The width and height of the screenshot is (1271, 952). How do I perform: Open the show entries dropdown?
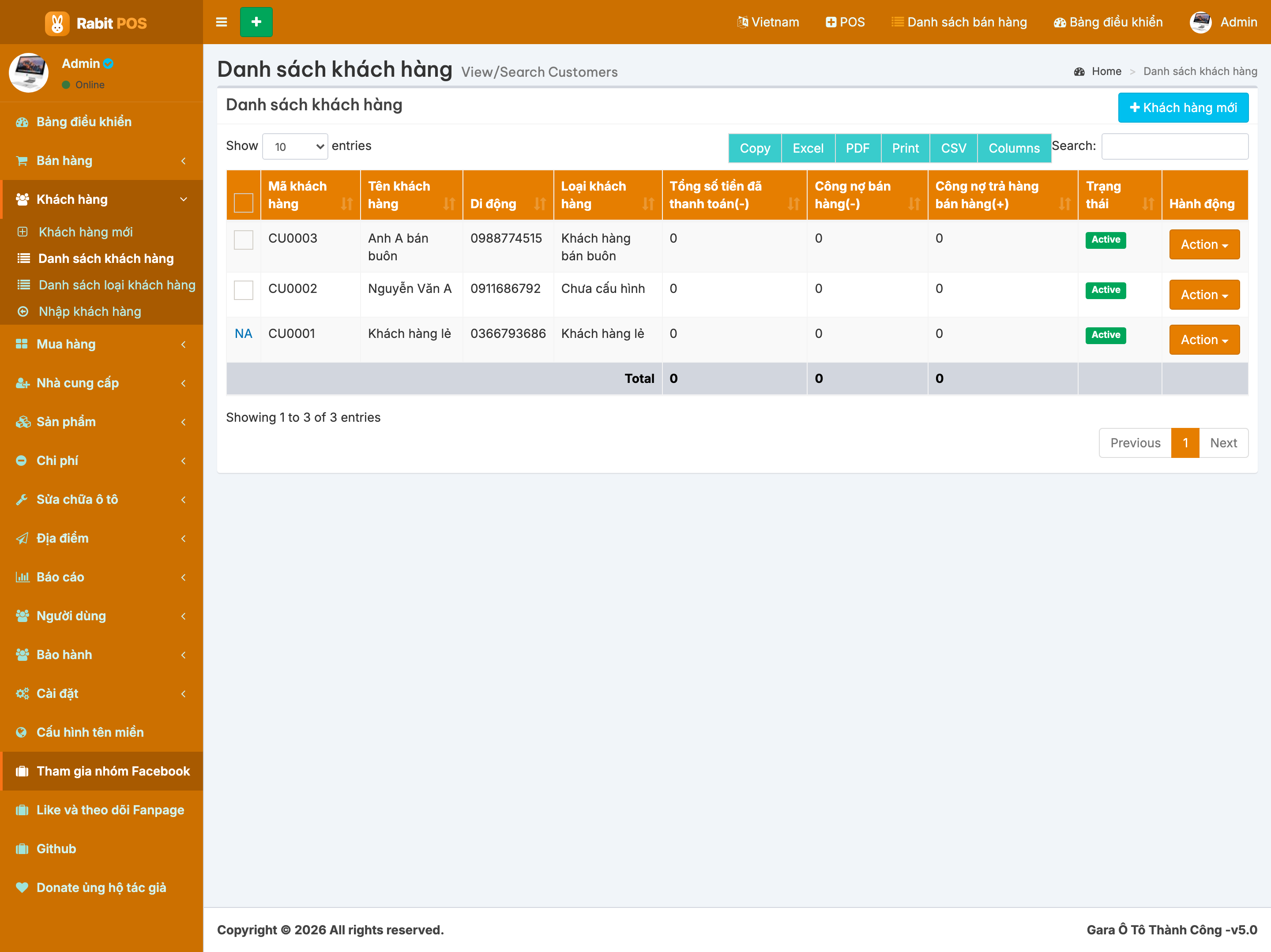[295, 146]
